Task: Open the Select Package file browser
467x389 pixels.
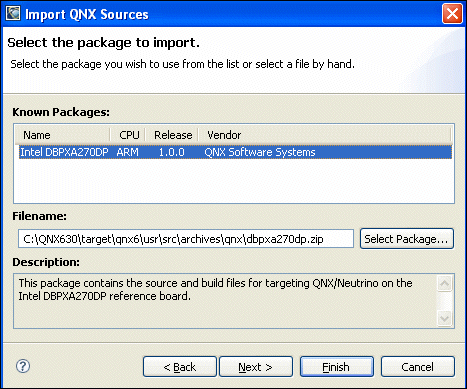Action: click(407, 239)
